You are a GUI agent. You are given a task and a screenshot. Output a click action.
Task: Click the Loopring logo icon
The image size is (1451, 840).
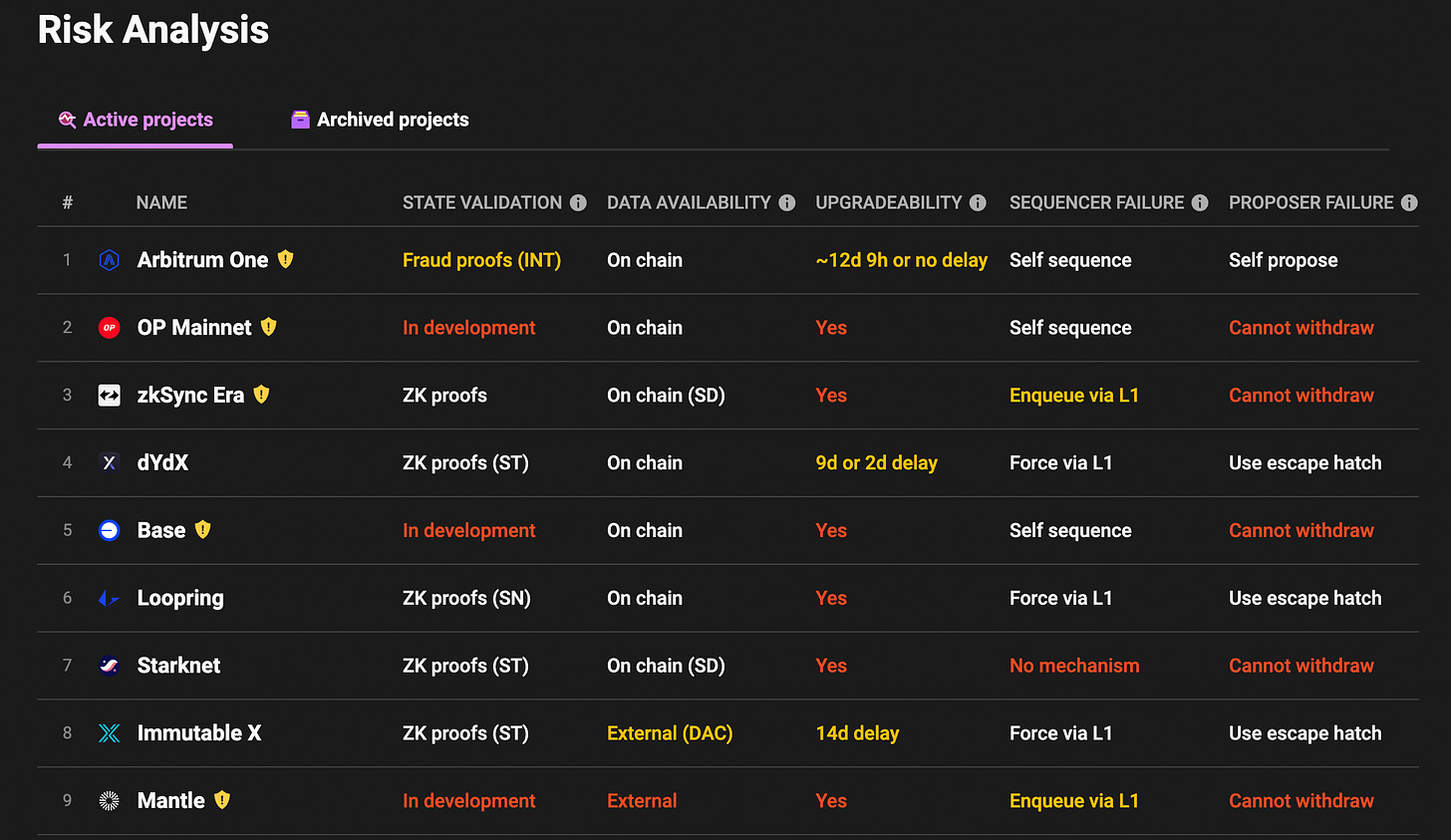[x=110, y=598]
